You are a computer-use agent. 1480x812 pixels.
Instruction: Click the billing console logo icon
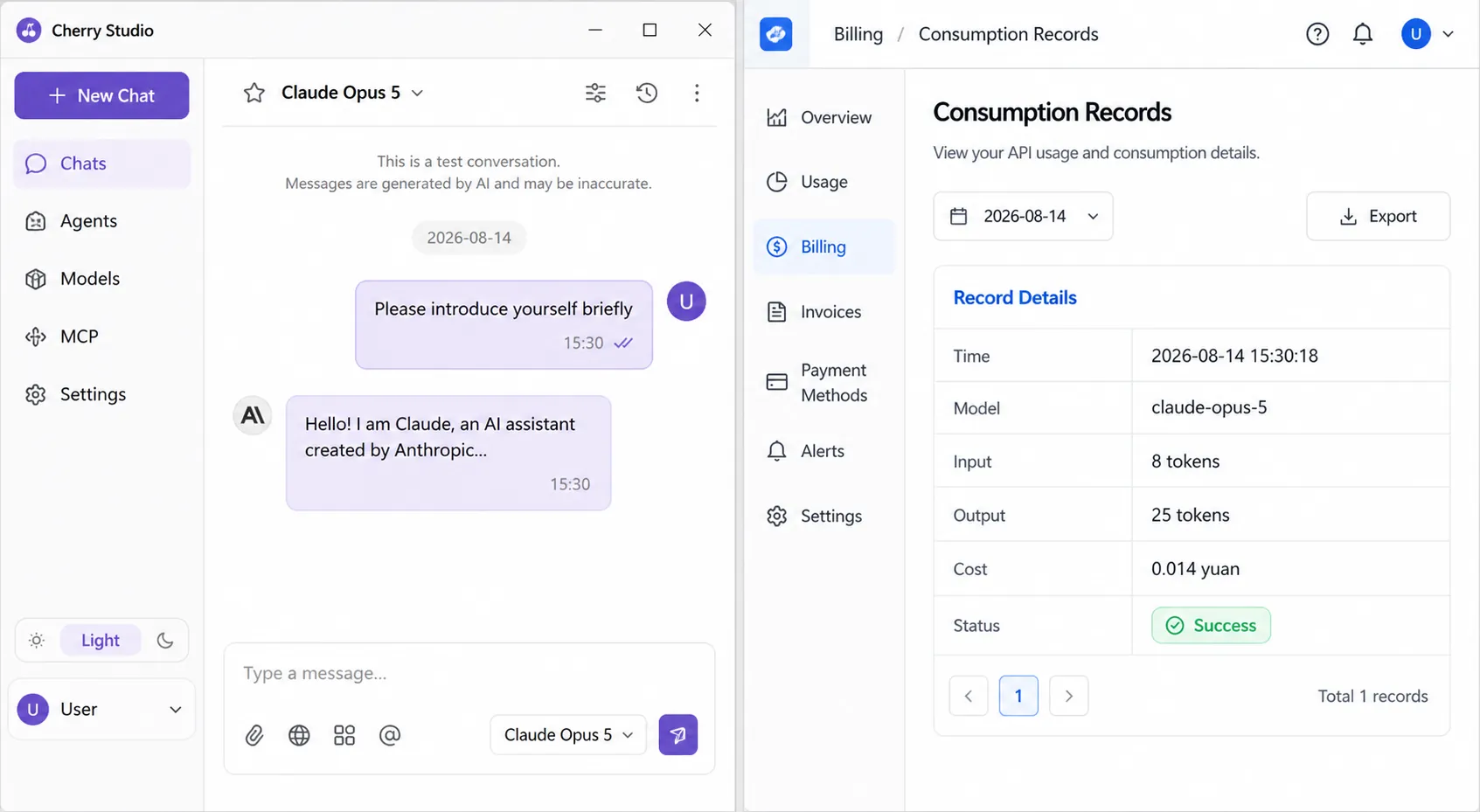pos(776,34)
